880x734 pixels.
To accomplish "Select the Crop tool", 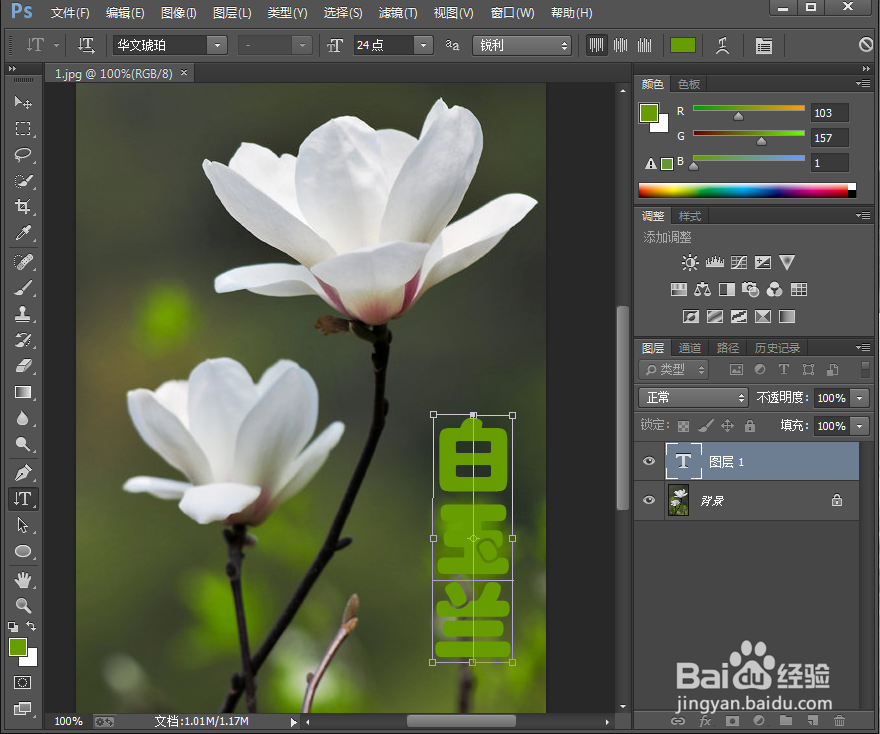I will [x=23, y=207].
